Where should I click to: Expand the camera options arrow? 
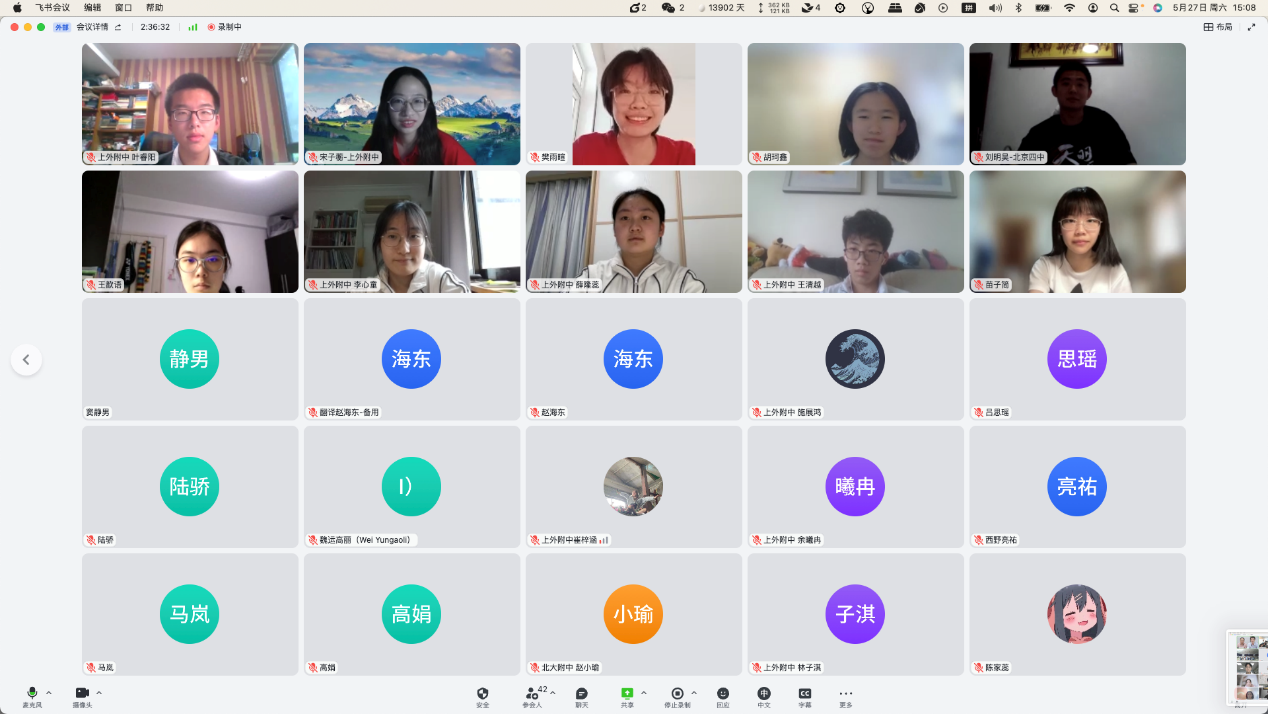click(99, 693)
